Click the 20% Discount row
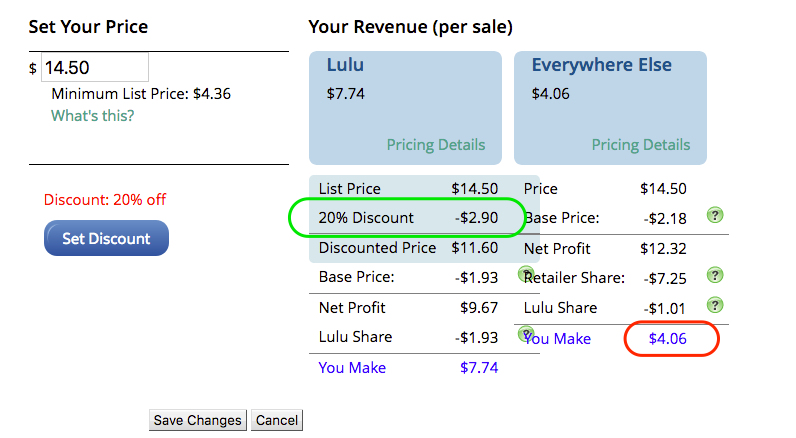This screenshot has height=438, width=796. tap(408, 218)
